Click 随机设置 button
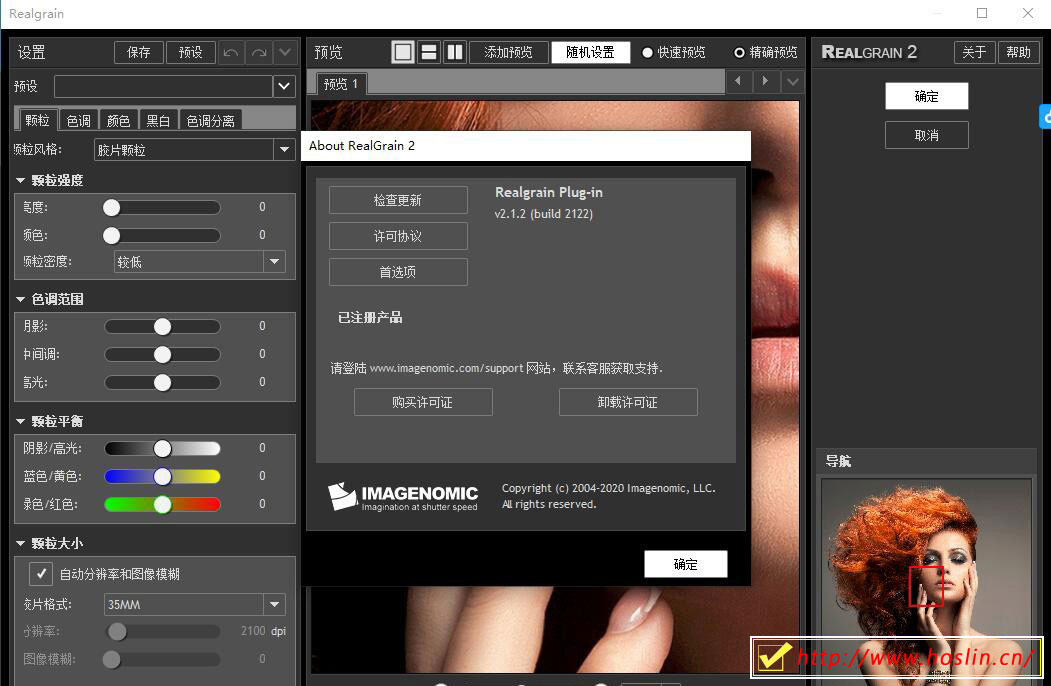This screenshot has height=686, width=1051. (x=591, y=52)
